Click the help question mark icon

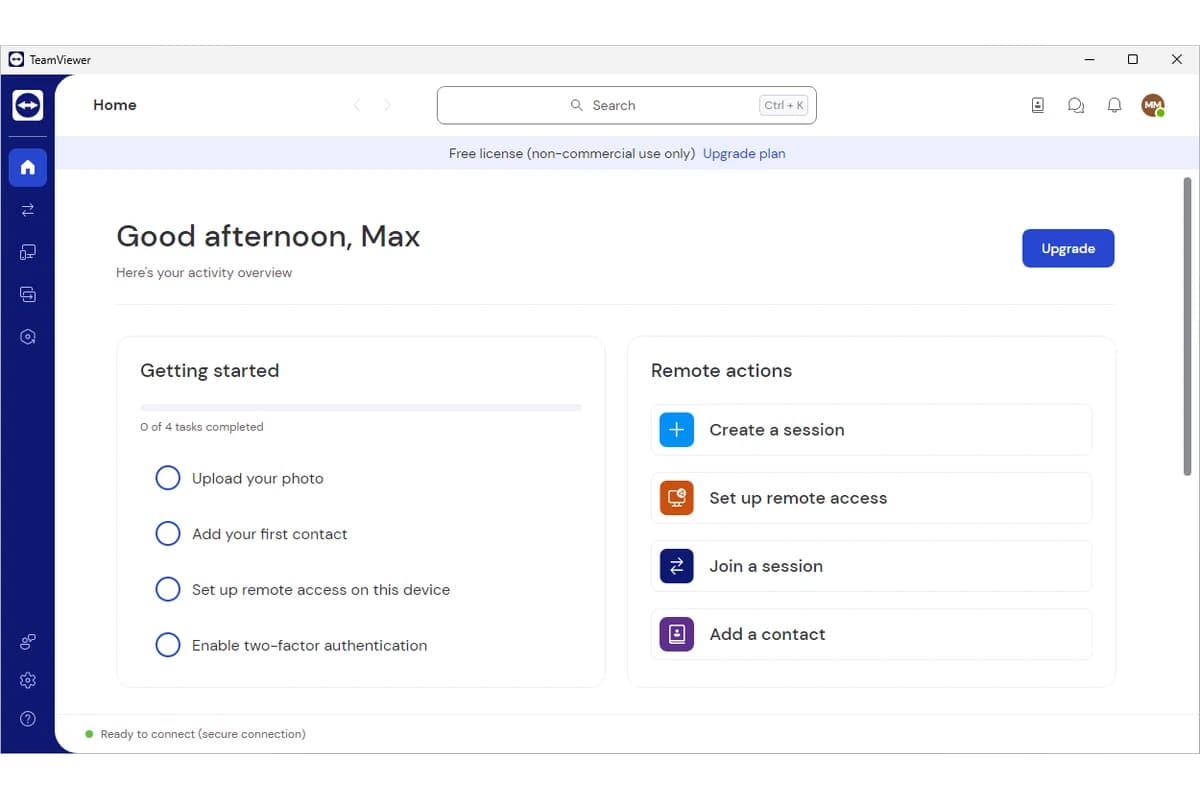(x=28, y=718)
